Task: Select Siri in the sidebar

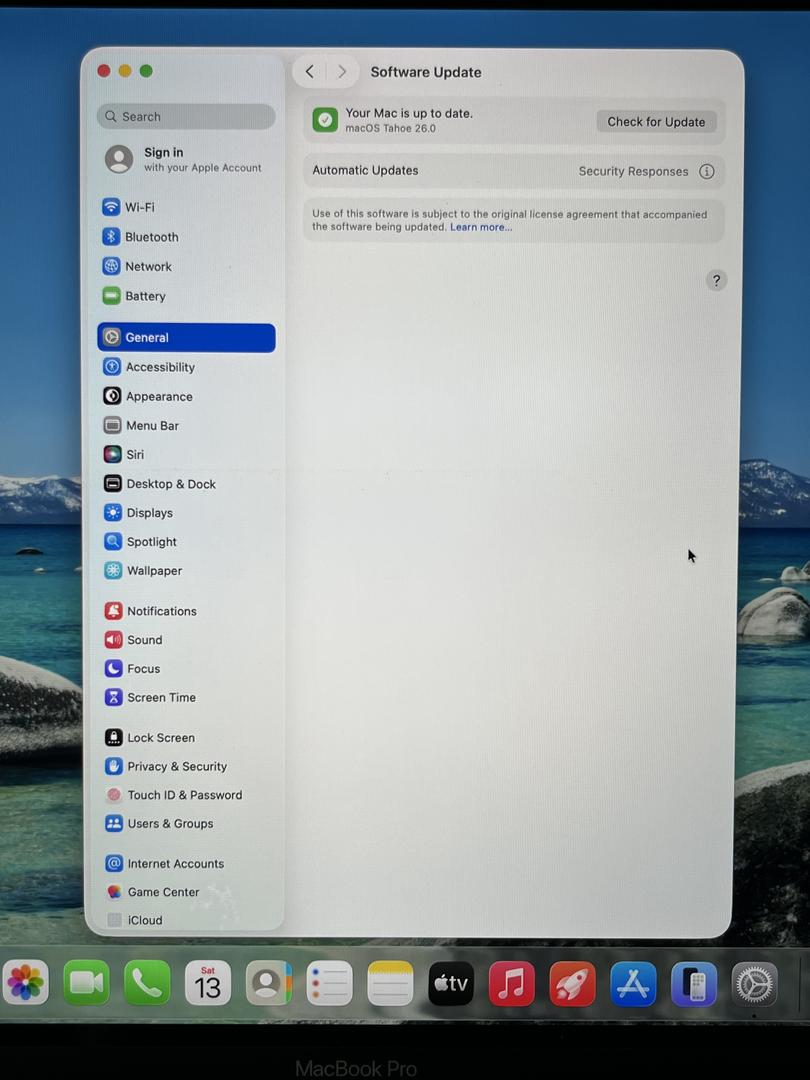Action: [186, 455]
